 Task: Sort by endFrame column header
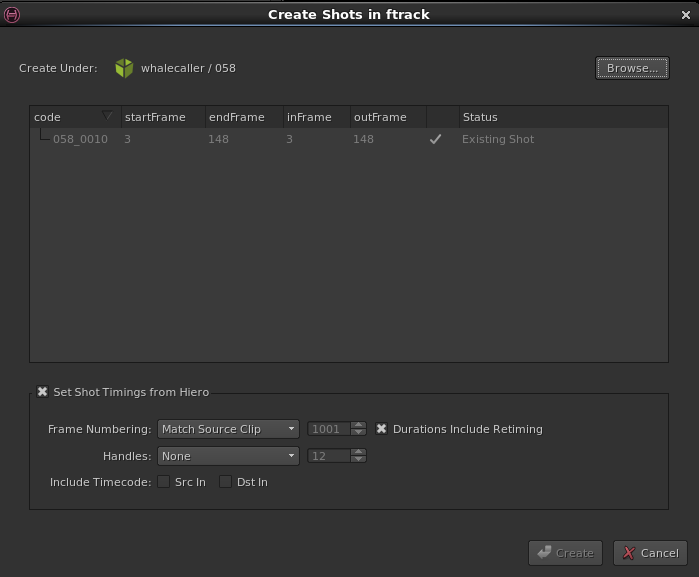(244, 117)
